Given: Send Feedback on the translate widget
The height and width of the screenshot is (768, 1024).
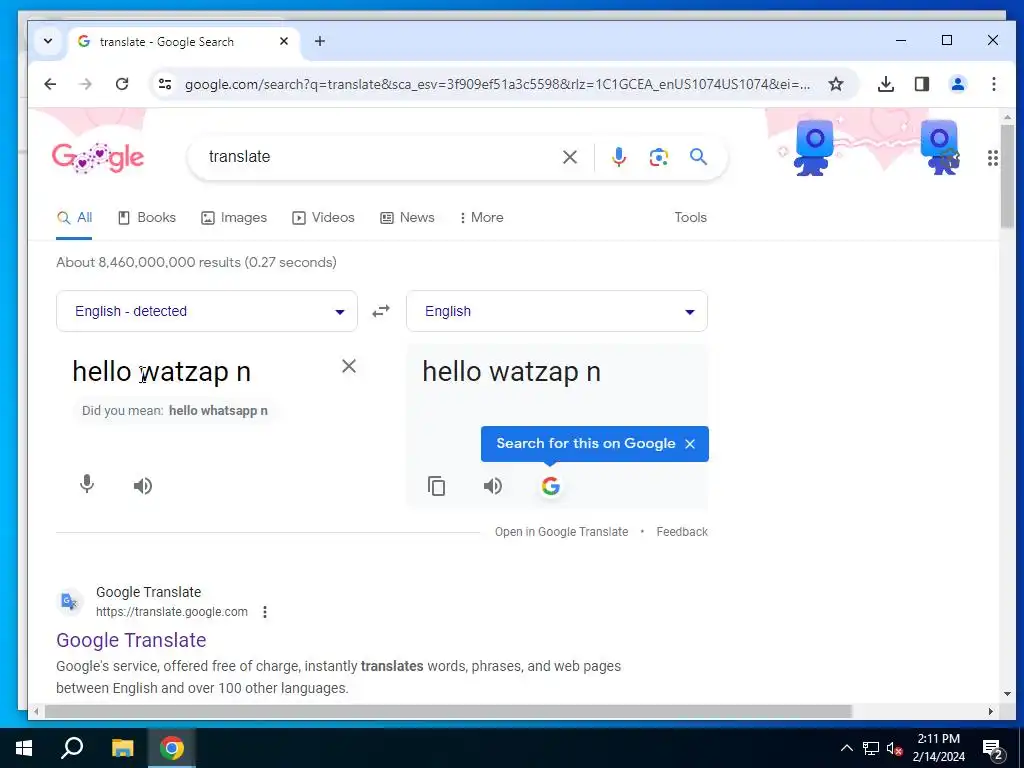Looking at the screenshot, I should (682, 532).
